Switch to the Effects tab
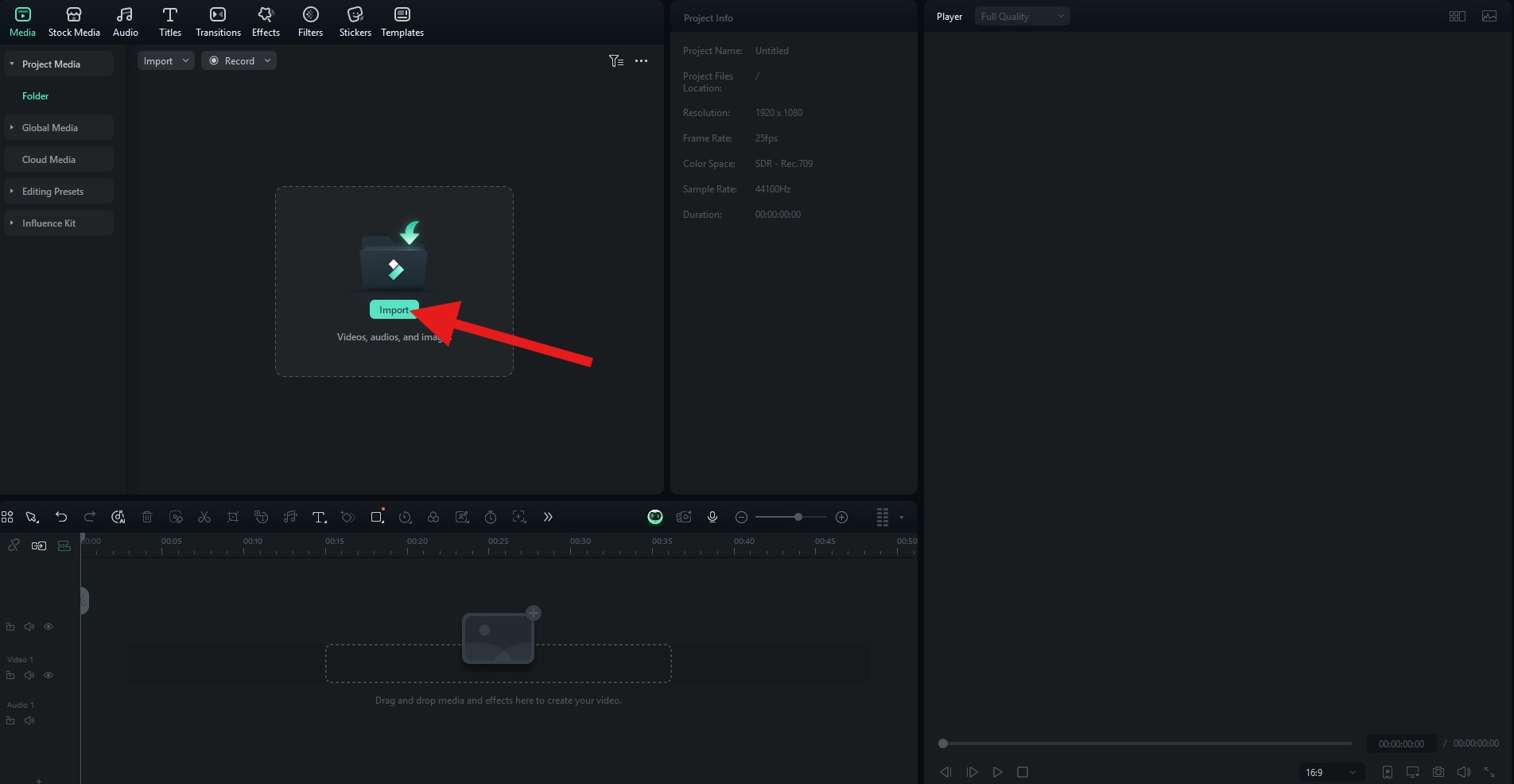The image size is (1514, 784). (266, 21)
